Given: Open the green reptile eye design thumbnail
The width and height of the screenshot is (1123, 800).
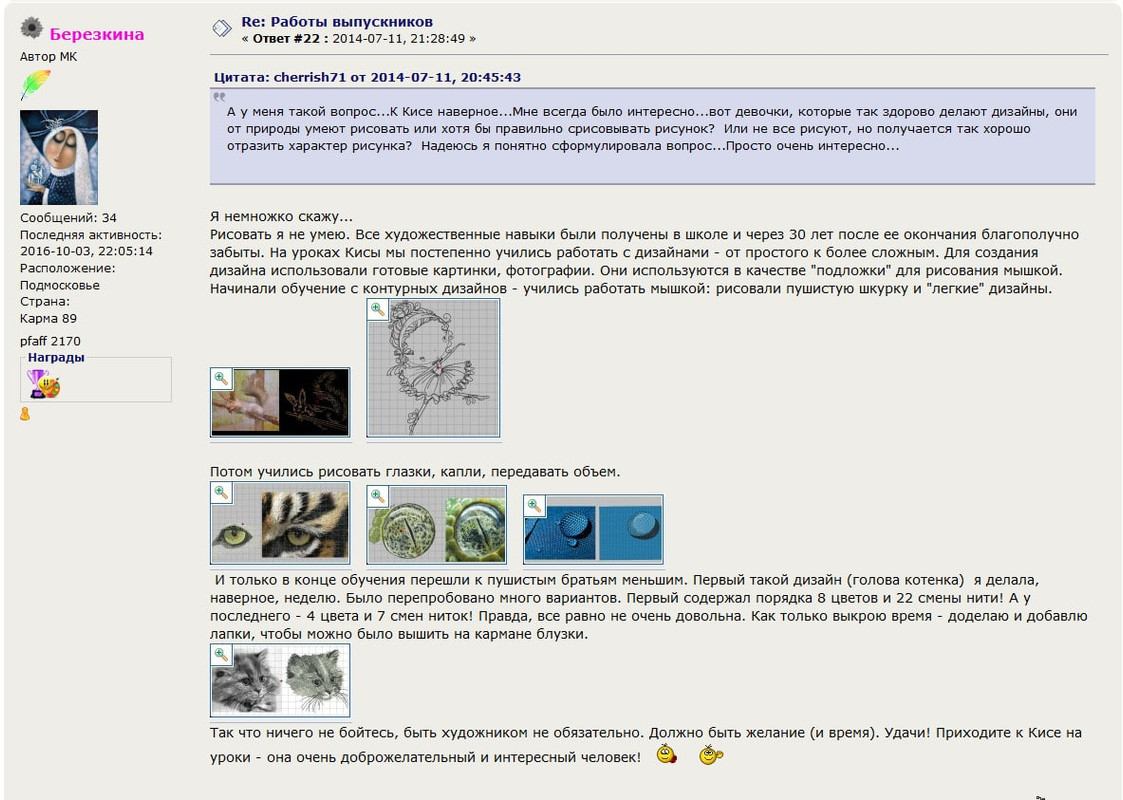Looking at the screenshot, I should [436, 525].
